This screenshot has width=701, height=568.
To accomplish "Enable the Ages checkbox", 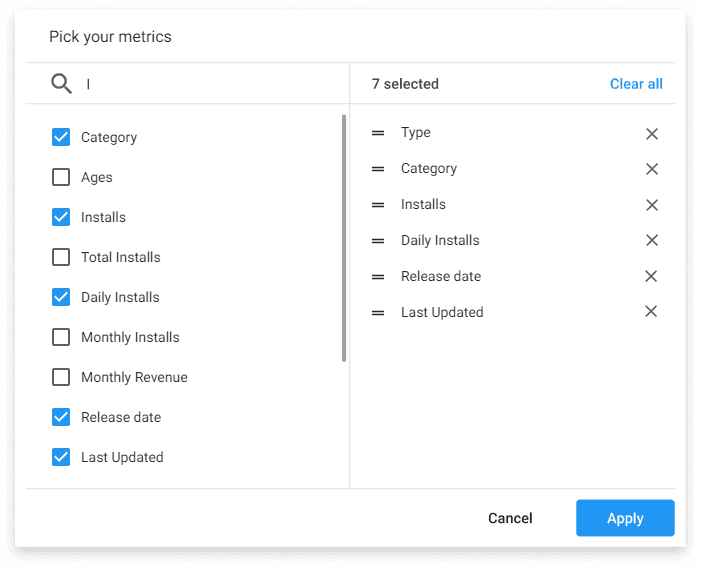I will (x=61, y=177).
